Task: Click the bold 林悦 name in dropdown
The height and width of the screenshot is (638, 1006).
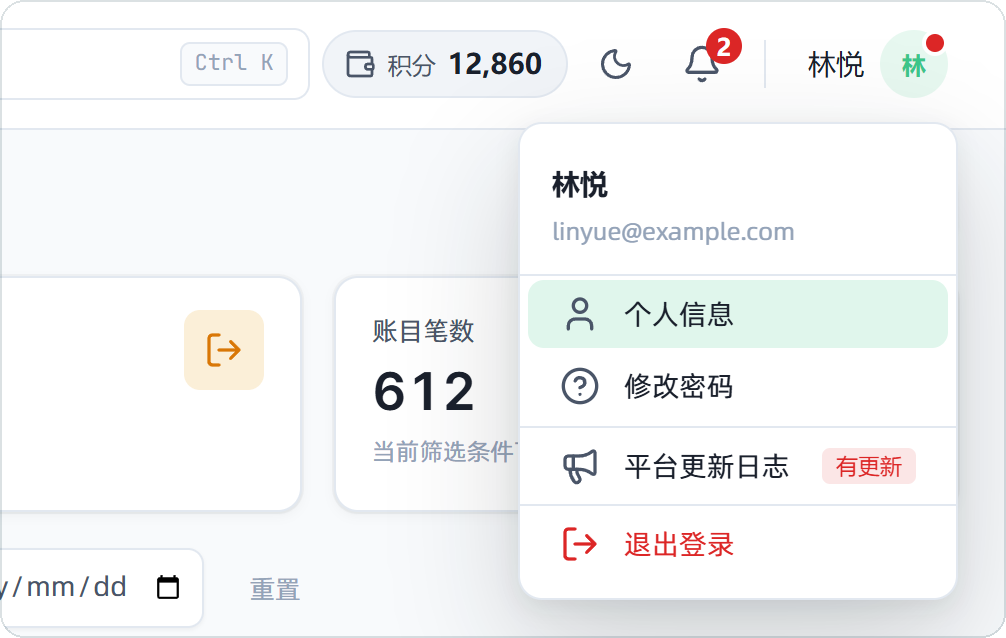Action: (579, 185)
